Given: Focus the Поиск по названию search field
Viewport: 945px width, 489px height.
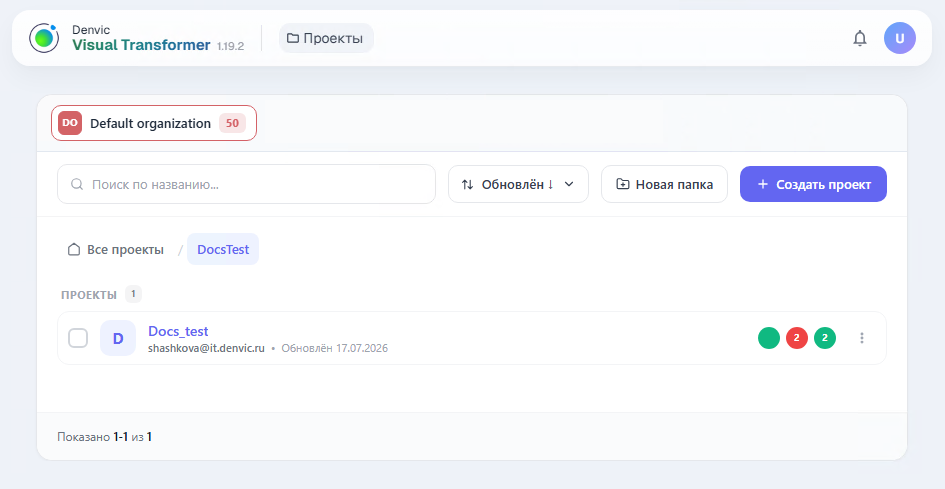Looking at the screenshot, I should pyautogui.click(x=246, y=184).
